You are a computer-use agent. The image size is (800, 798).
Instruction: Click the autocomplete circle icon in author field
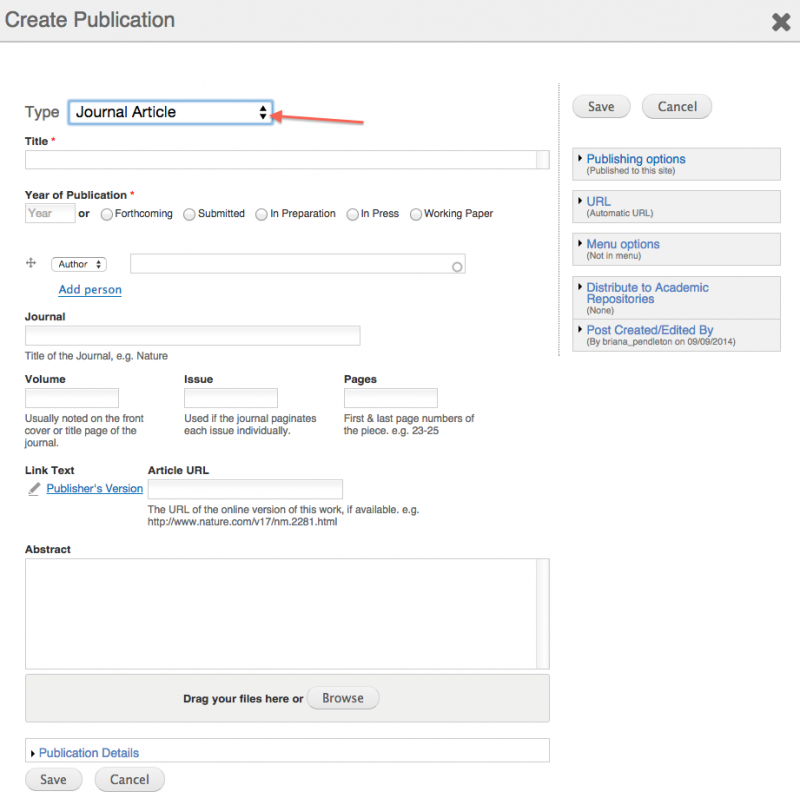(457, 267)
